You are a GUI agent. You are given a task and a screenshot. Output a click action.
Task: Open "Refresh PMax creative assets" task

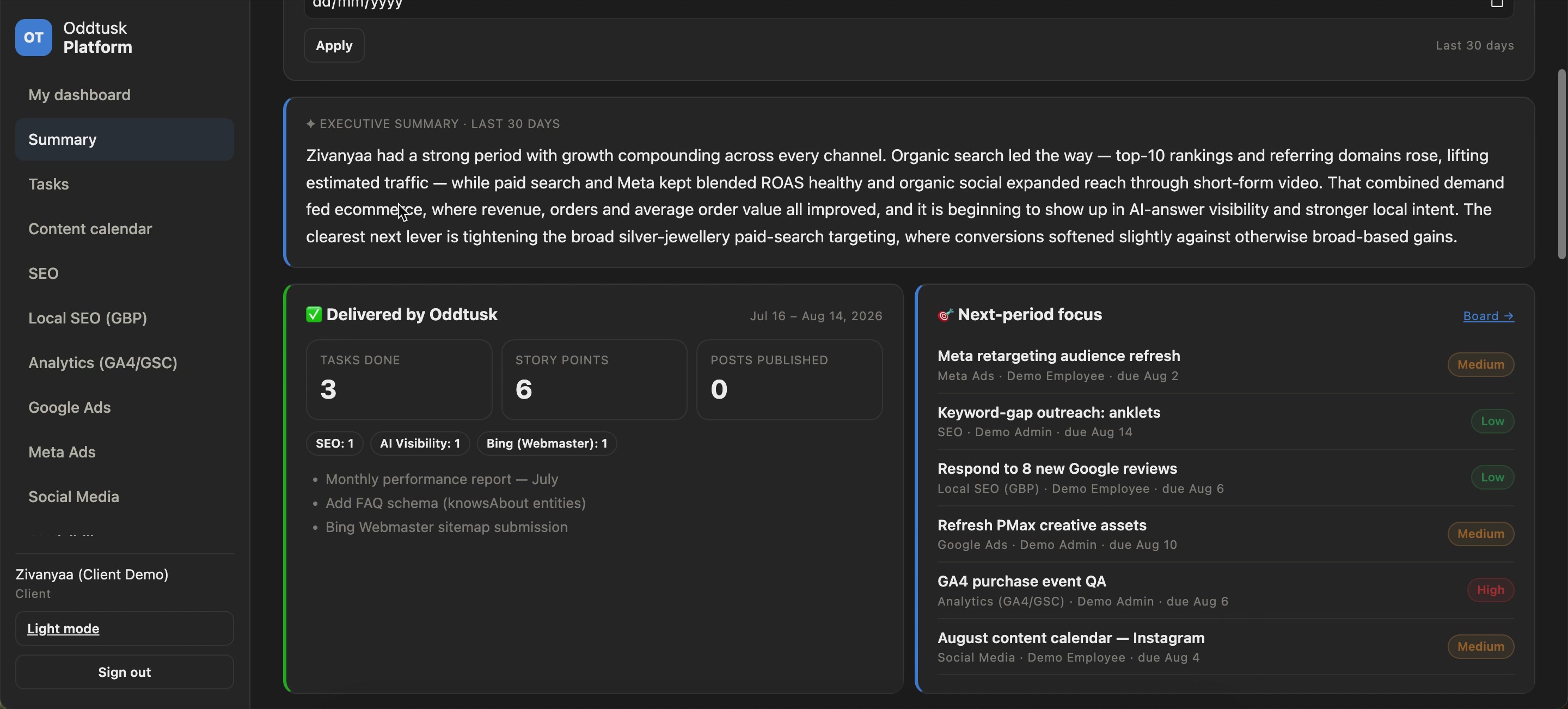click(x=1042, y=525)
